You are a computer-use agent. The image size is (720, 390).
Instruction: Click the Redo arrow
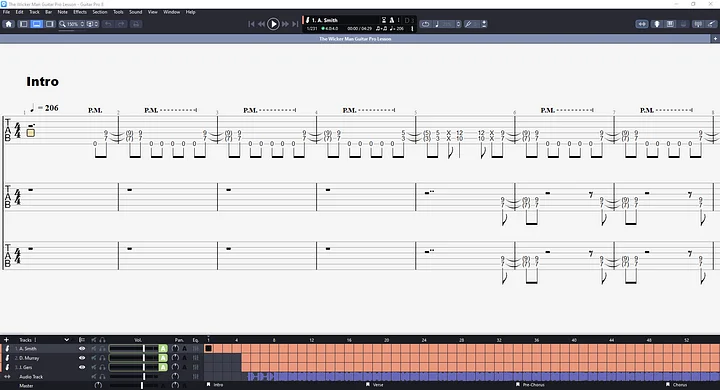click(x=121, y=24)
